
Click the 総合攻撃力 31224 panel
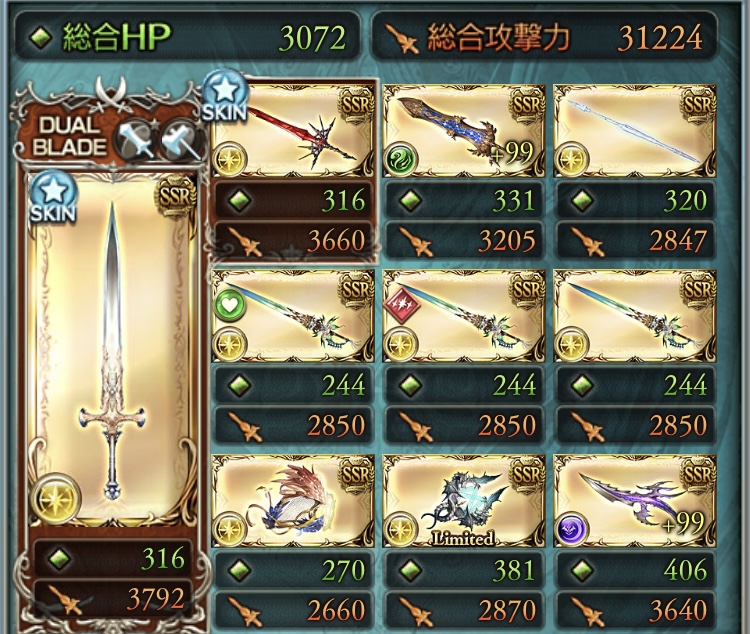(544, 36)
